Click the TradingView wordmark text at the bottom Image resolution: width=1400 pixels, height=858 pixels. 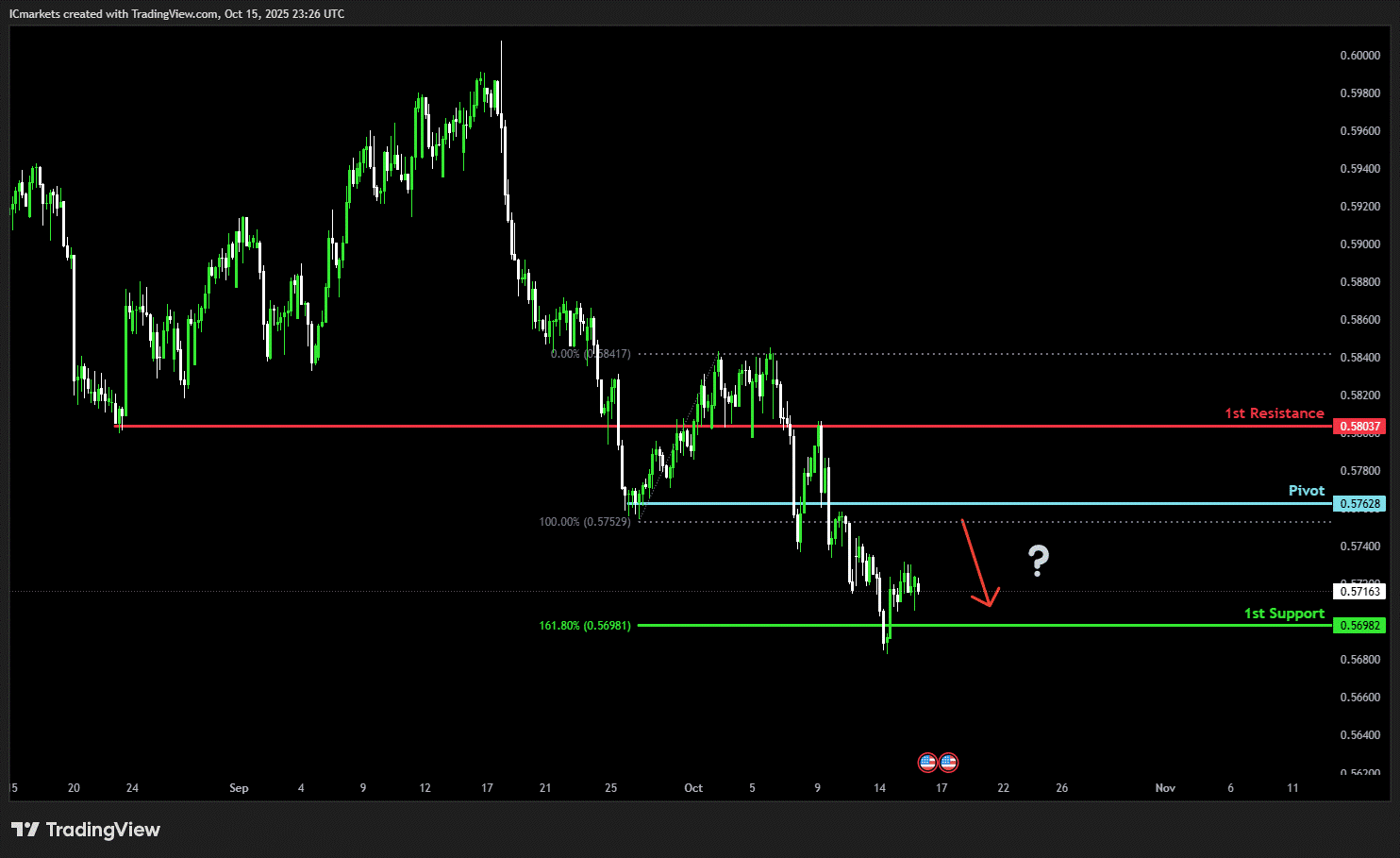click(x=103, y=830)
